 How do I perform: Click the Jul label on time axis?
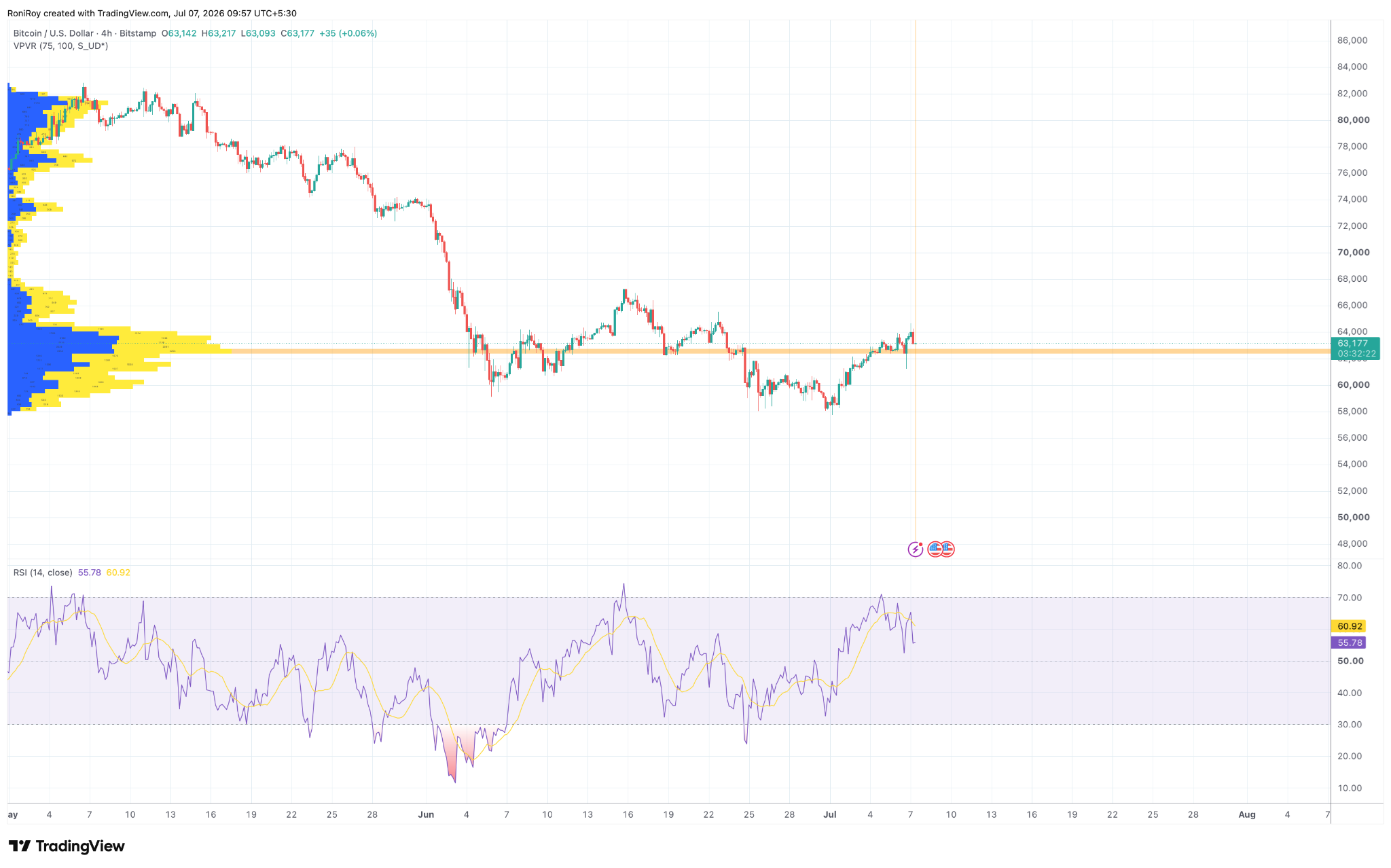829,815
